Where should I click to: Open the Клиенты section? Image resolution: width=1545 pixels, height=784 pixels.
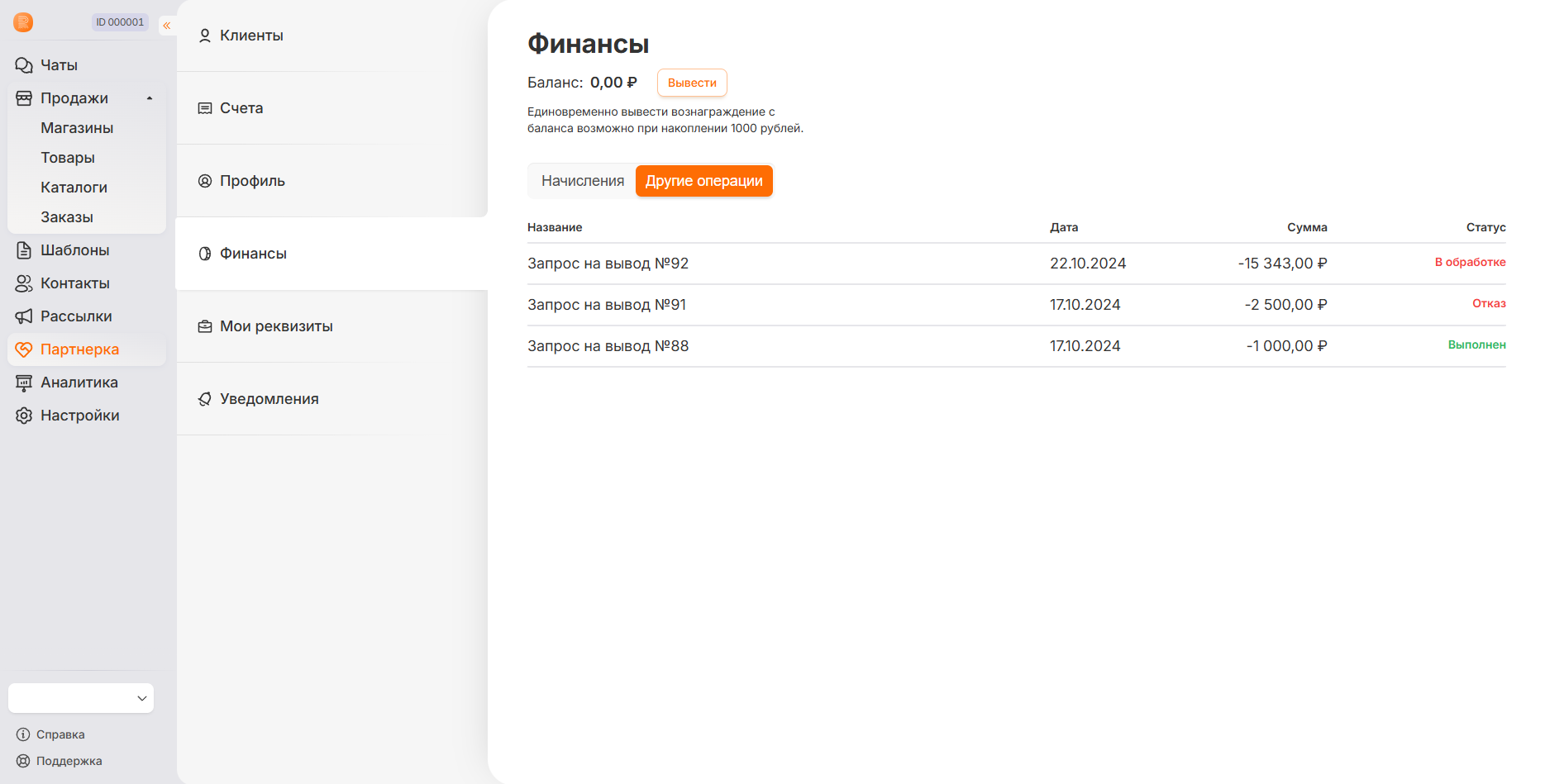332,36
